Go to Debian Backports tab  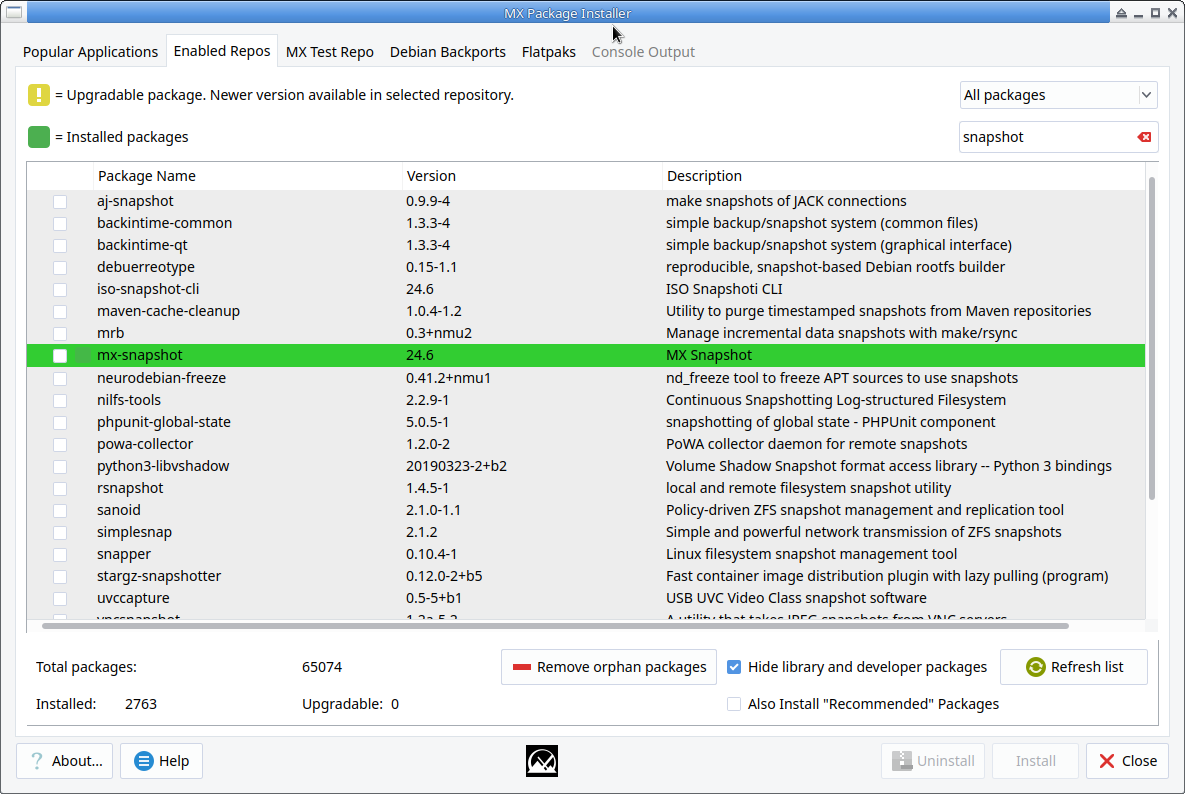click(x=447, y=52)
